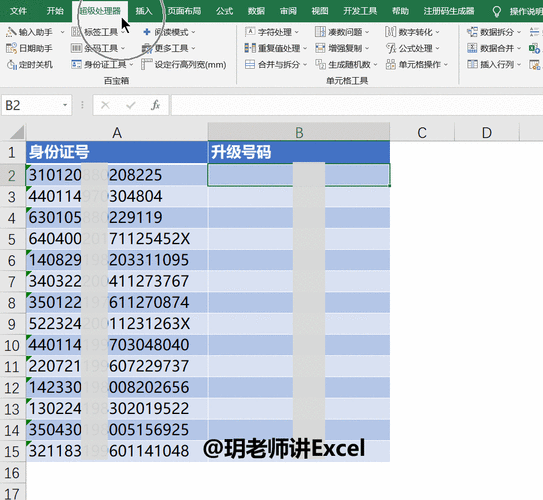Open the Name Box dropdown arrow
This screenshot has height=500, width=543.
65,105
